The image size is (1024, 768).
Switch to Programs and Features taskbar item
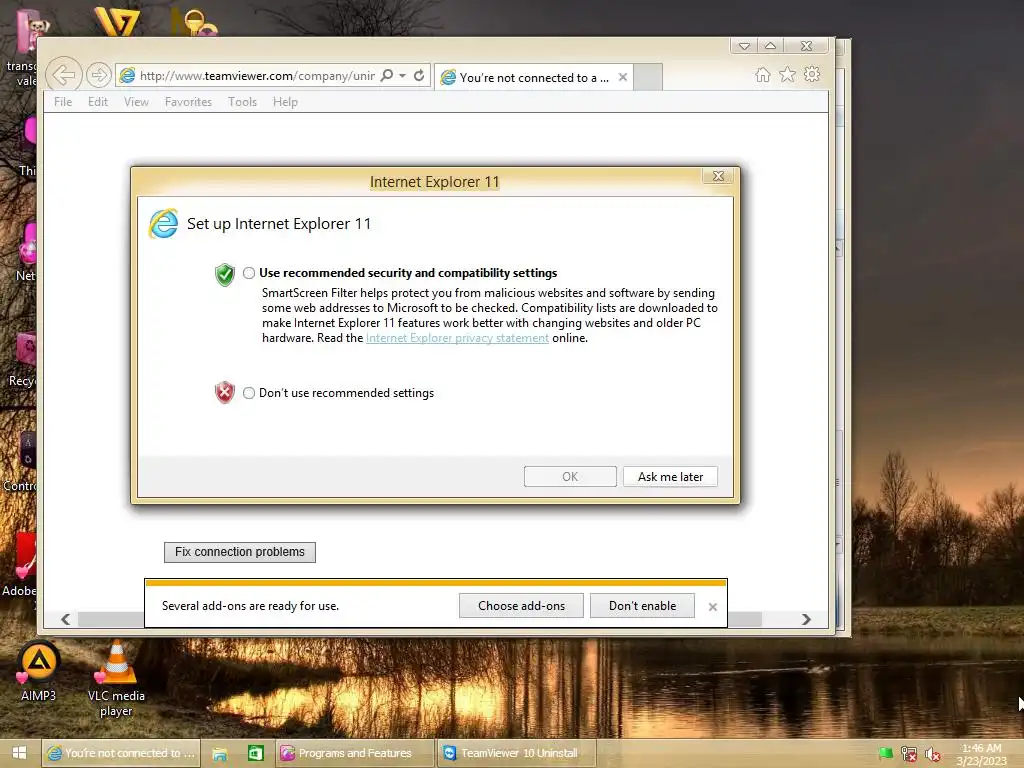click(x=355, y=753)
